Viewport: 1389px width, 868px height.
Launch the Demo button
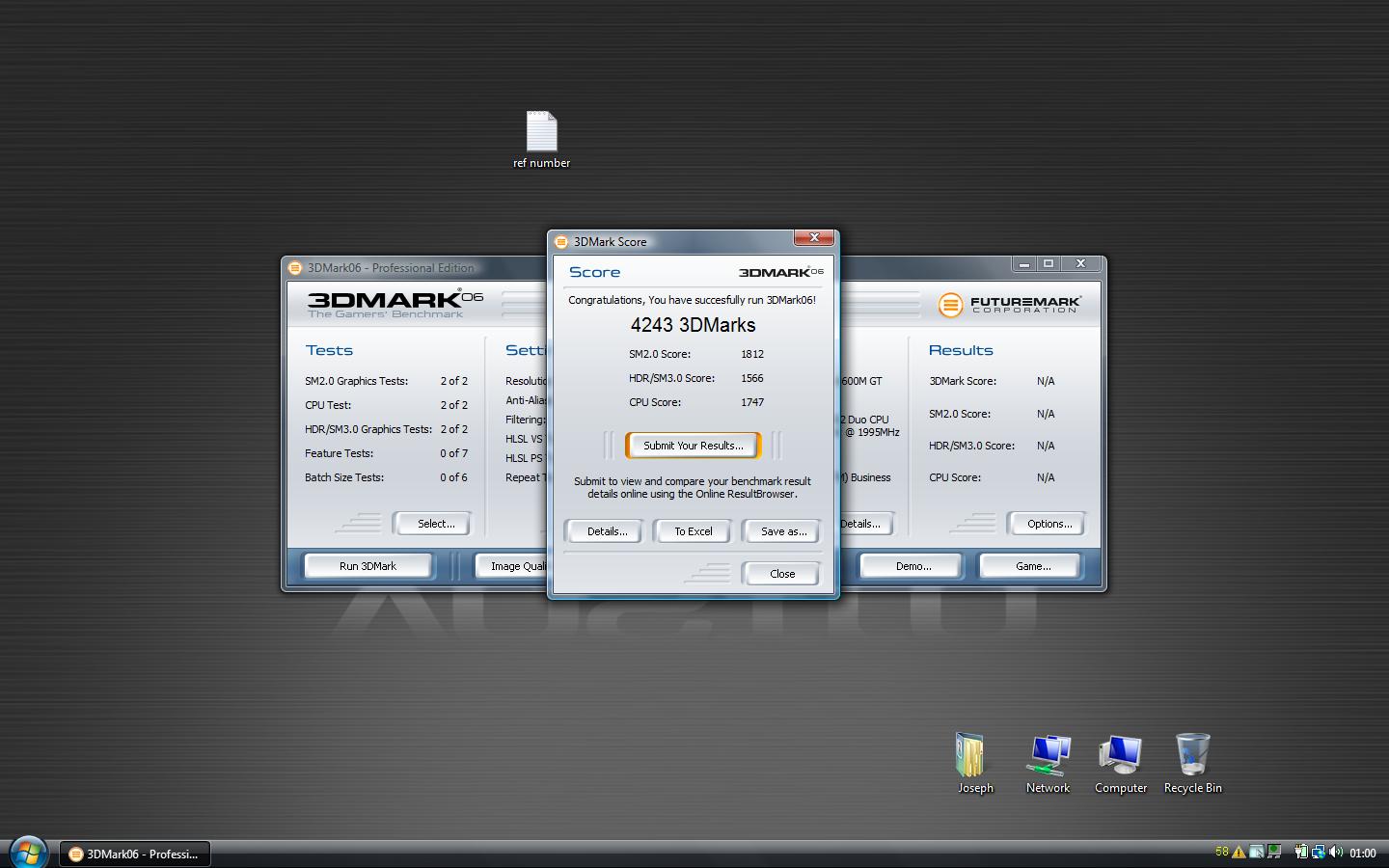(913, 566)
